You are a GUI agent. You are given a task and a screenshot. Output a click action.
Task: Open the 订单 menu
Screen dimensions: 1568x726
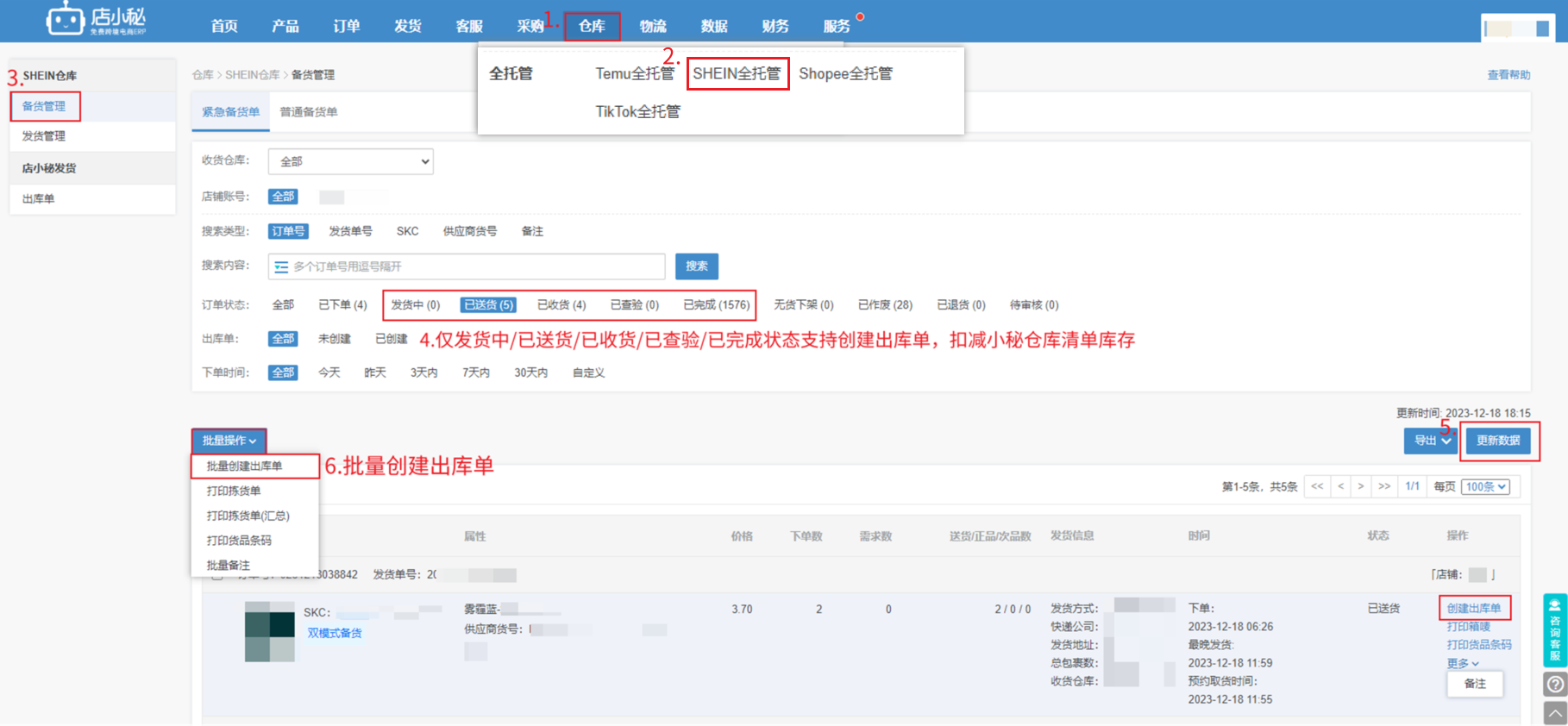[347, 26]
